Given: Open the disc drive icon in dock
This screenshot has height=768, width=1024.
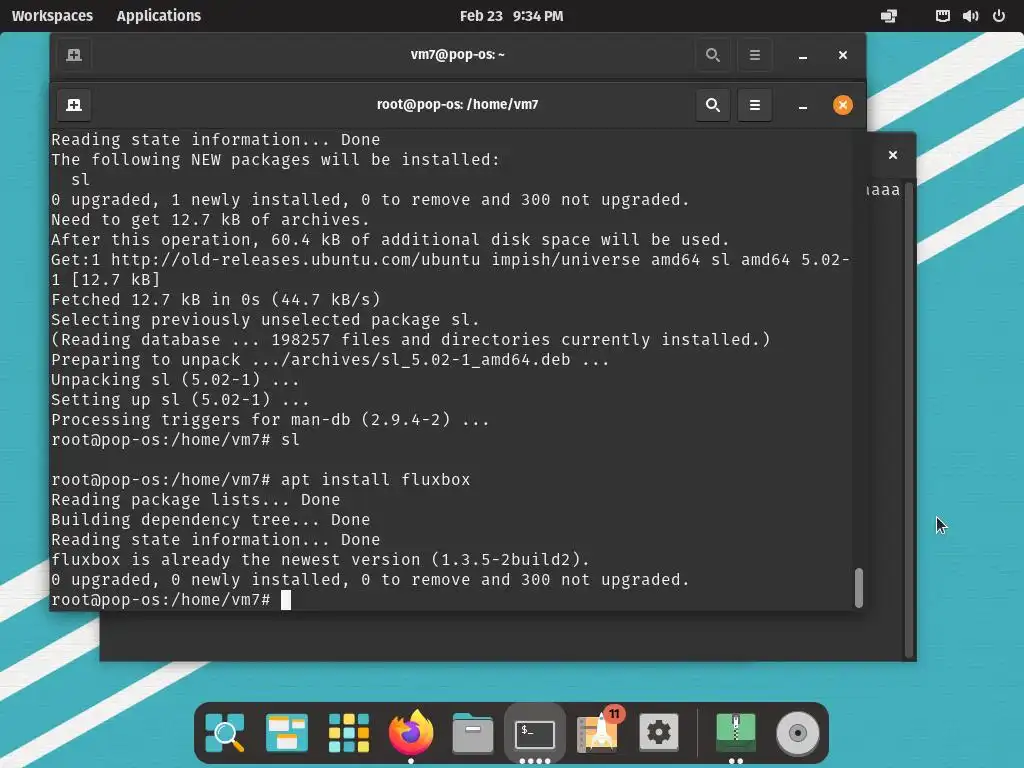Looking at the screenshot, I should click(797, 732).
